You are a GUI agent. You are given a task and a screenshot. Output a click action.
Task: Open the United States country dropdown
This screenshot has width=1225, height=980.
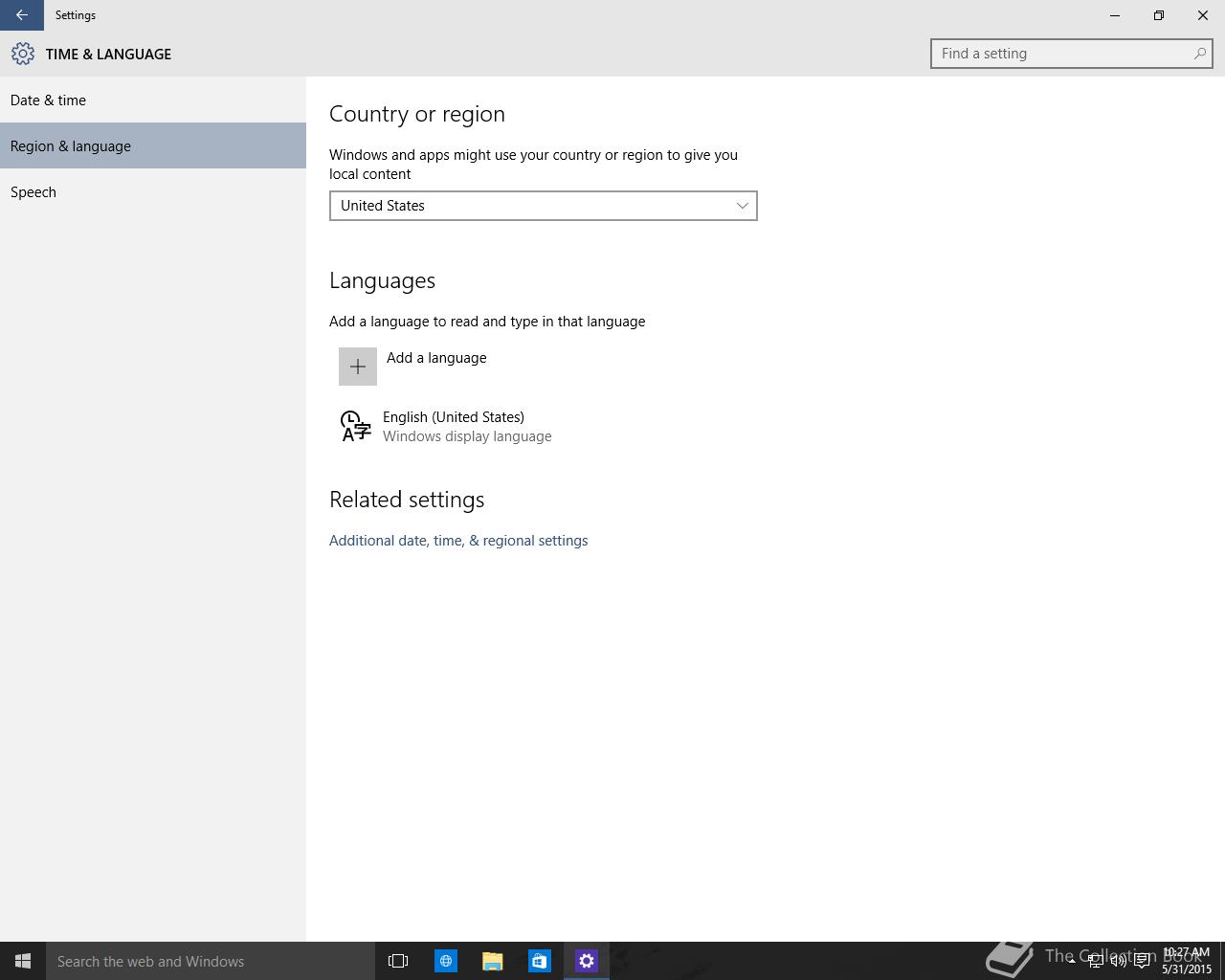coord(543,206)
